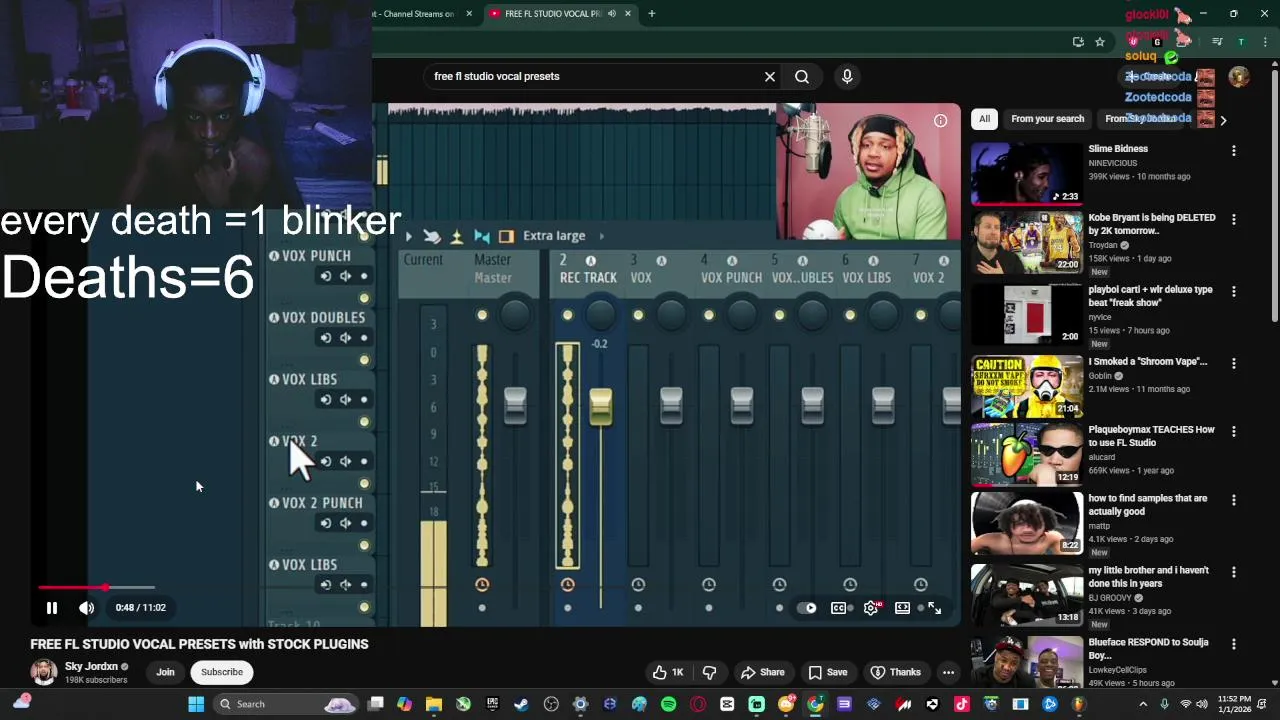The height and width of the screenshot is (720, 1280).
Task: Open options for 'how to find samples' video
Action: point(1233,500)
